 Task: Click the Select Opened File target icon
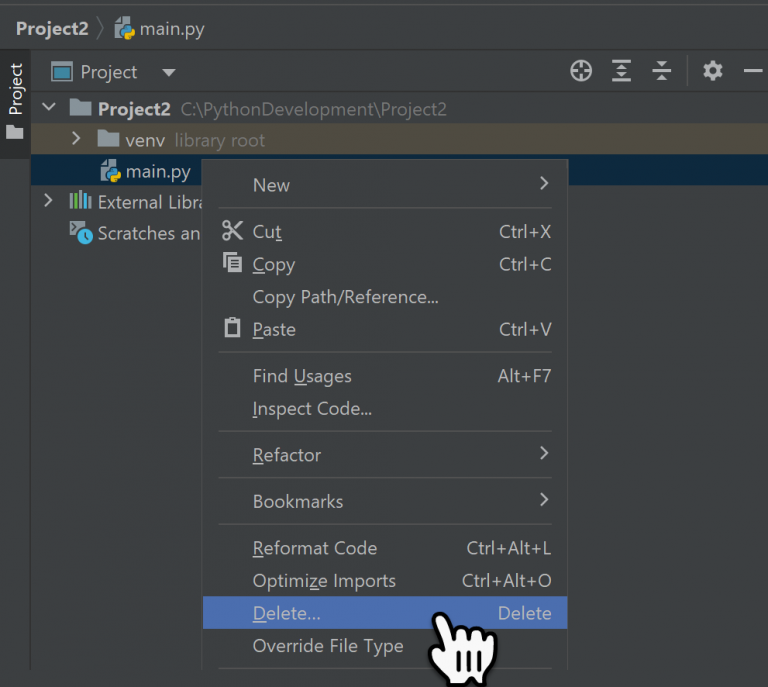click(x=581, y=71)
